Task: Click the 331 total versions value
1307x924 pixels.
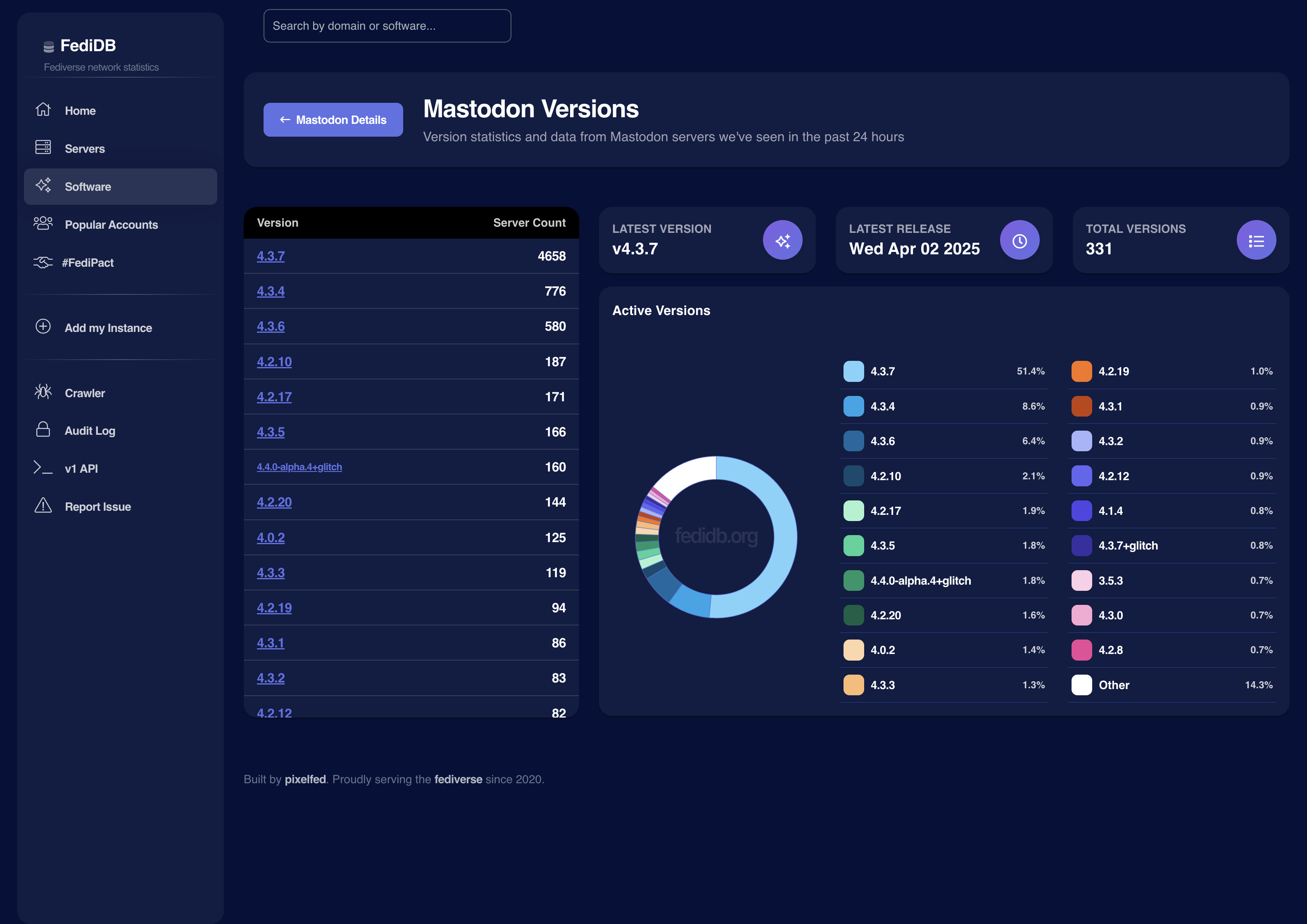Action: [1099, 249]
